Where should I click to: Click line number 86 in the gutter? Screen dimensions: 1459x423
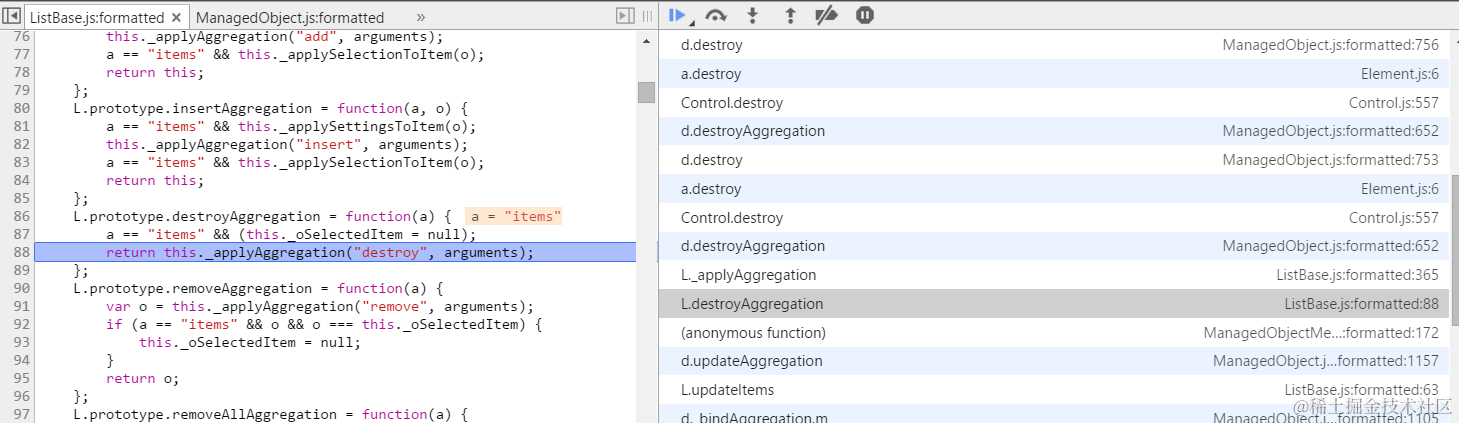pyautogui.click(x=23, y=217)
